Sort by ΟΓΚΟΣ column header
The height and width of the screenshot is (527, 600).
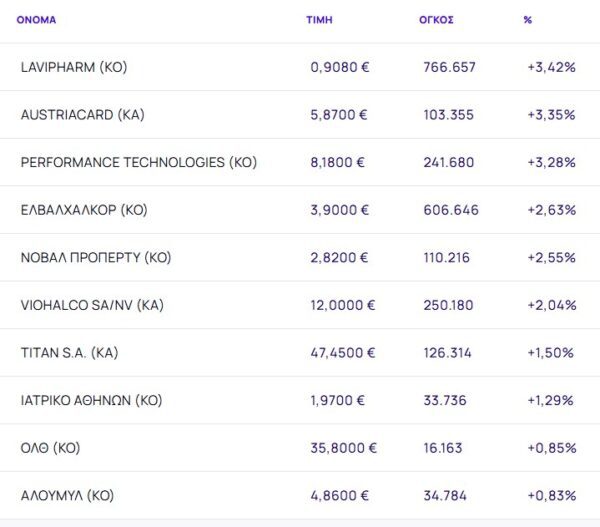pyautogui.click(x=436, y=20)
